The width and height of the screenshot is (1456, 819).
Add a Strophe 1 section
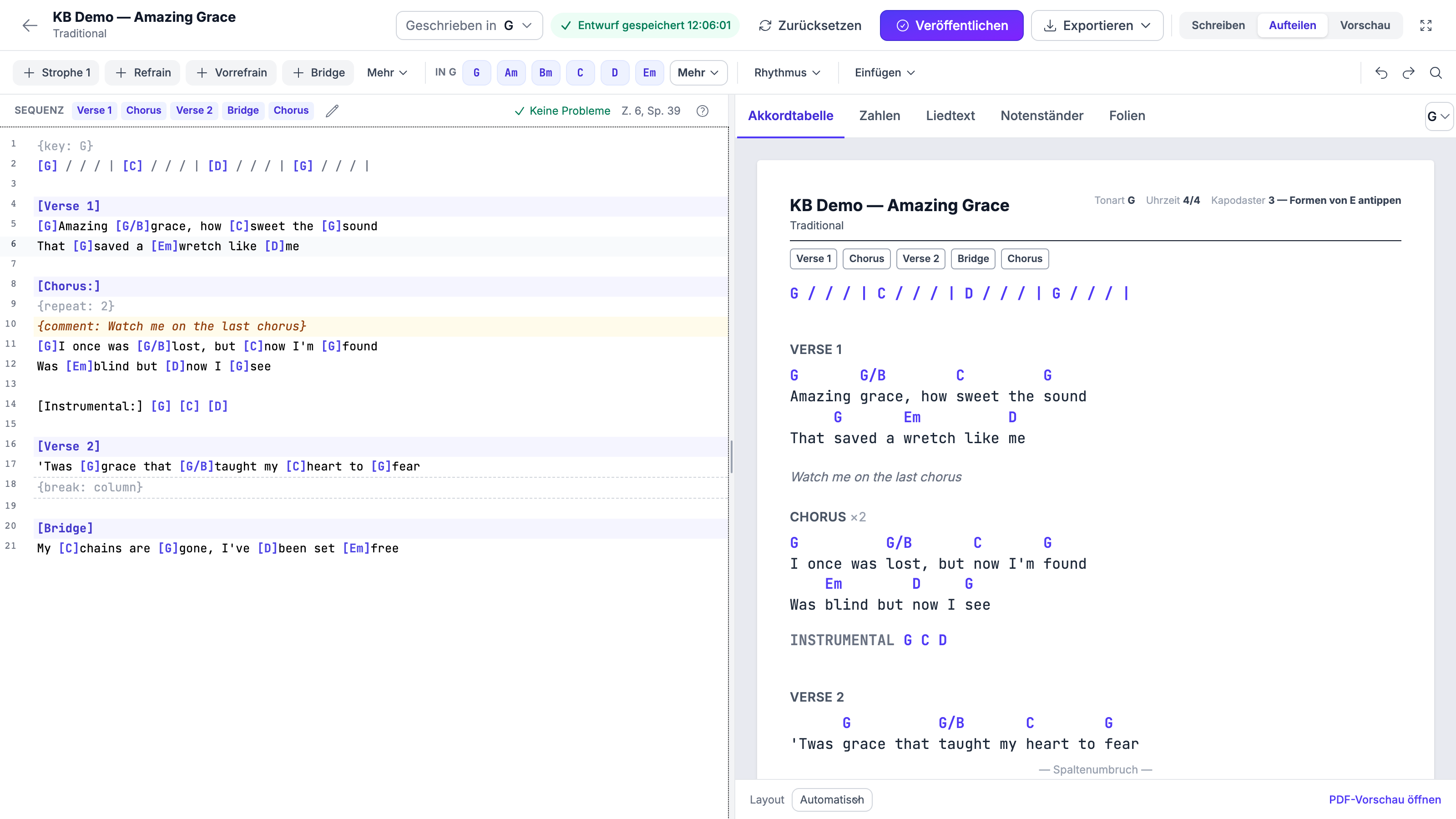click(56, 73)
